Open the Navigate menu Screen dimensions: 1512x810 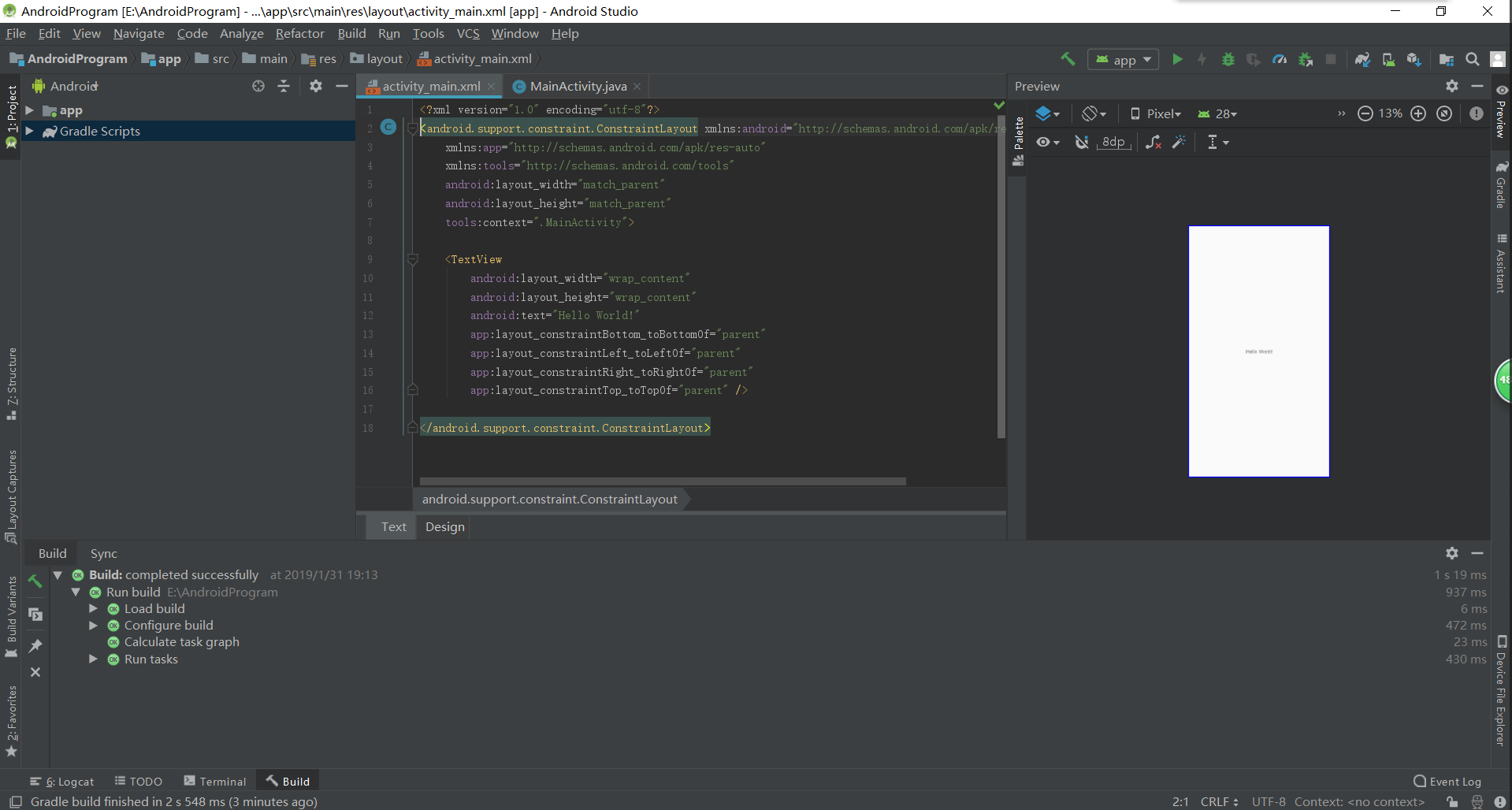click(x=139, y=33)
